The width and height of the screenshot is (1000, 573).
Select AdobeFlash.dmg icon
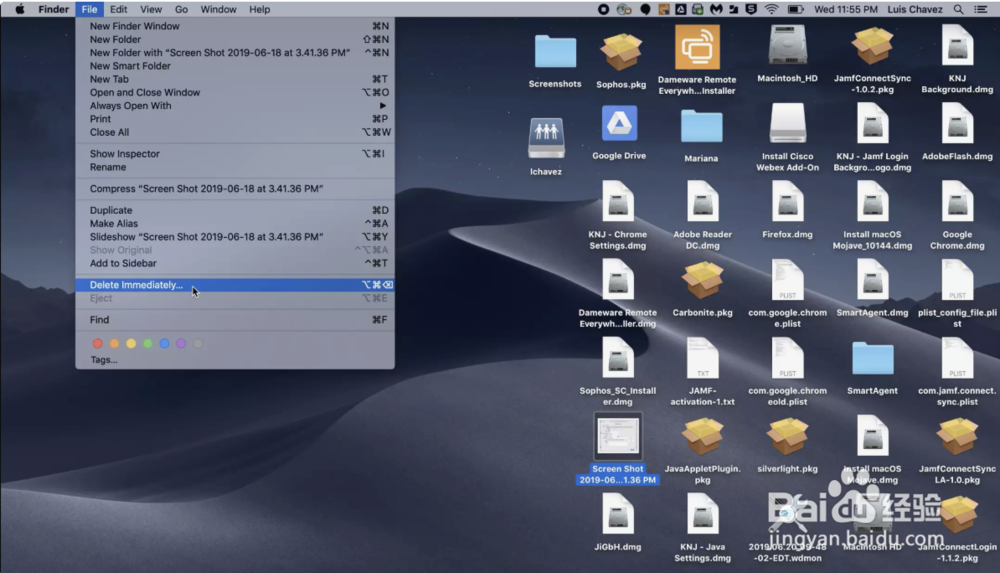coord(957,124)
